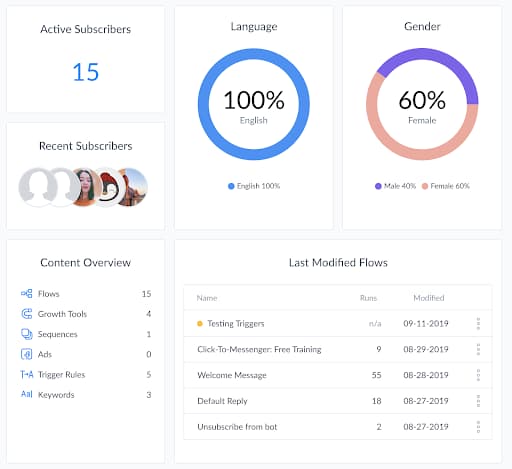Click the Trigger Rules icon
This screenshot has height=469, width=512.
coord(27,374)
